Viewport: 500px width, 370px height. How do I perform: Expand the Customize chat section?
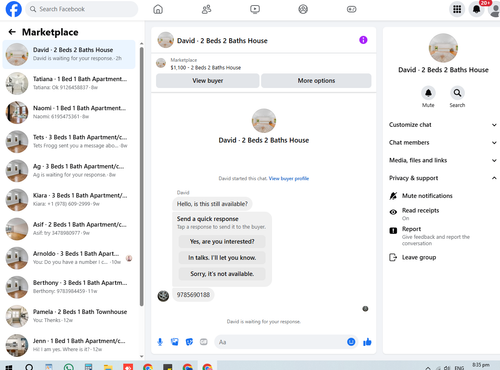pos(442,125)
